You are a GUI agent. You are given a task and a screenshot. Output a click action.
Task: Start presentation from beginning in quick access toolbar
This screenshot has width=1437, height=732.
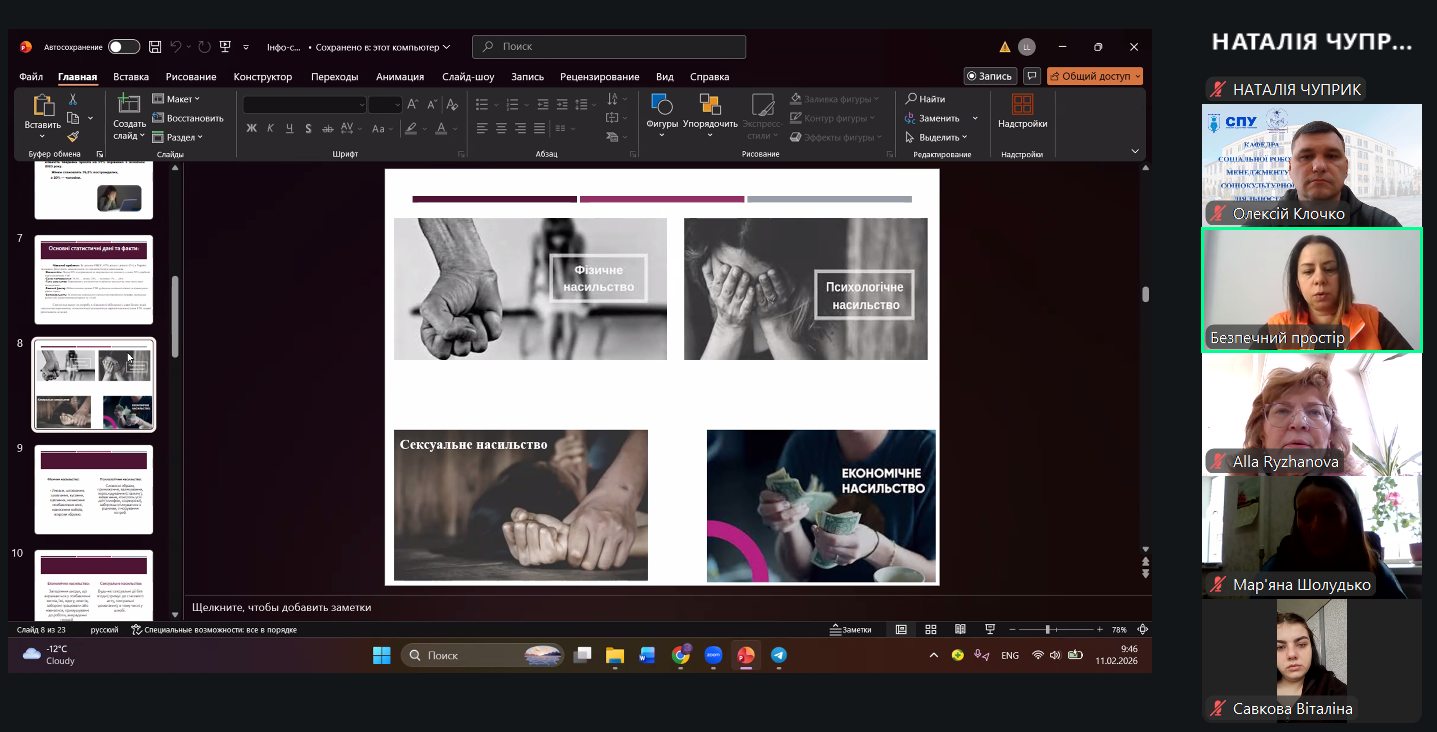point(226,46)
